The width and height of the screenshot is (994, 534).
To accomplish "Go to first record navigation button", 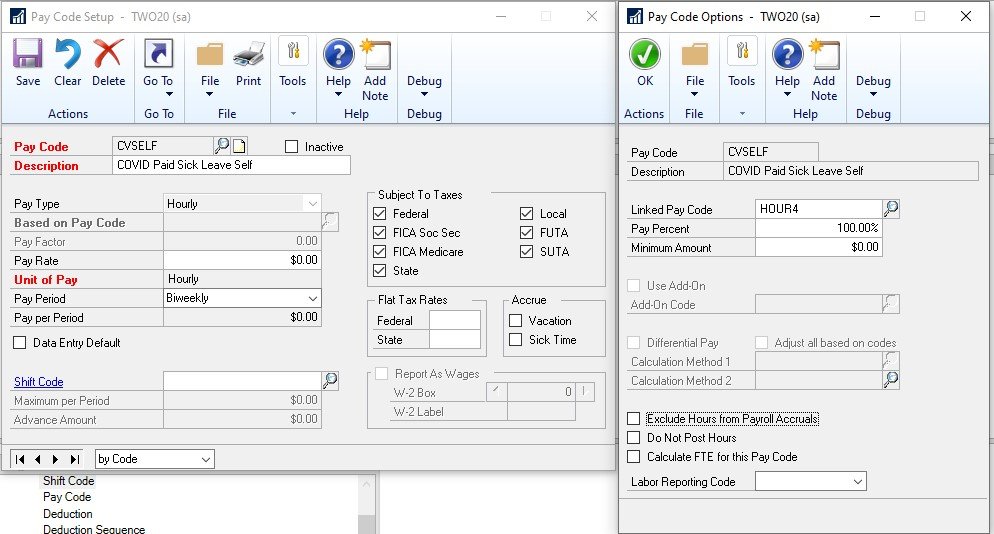I will click(x=20, y=459).
